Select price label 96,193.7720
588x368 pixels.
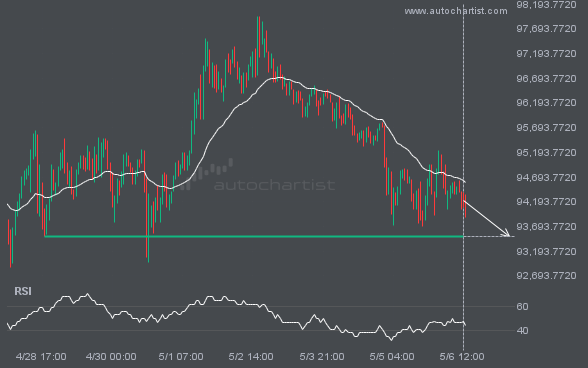pyautogui.click(x=546, y=103)
